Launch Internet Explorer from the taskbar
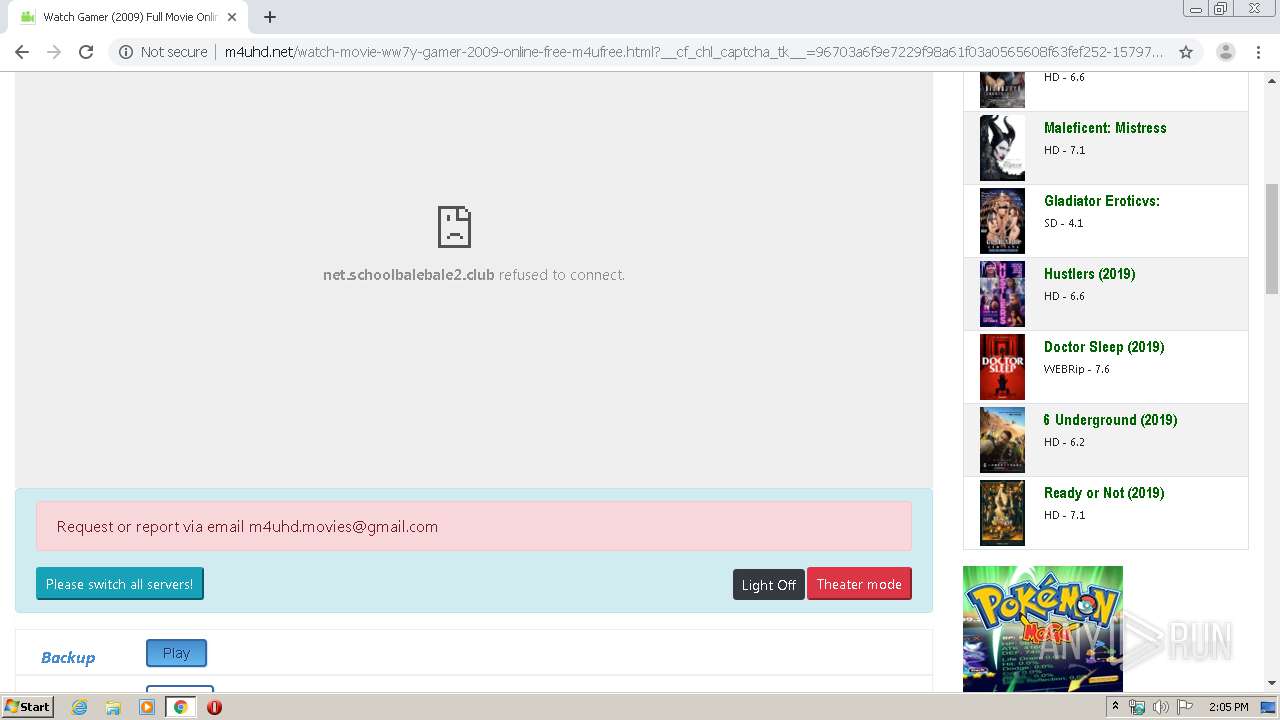This screenshot has width=1280, height=720. tap(79, 707)
